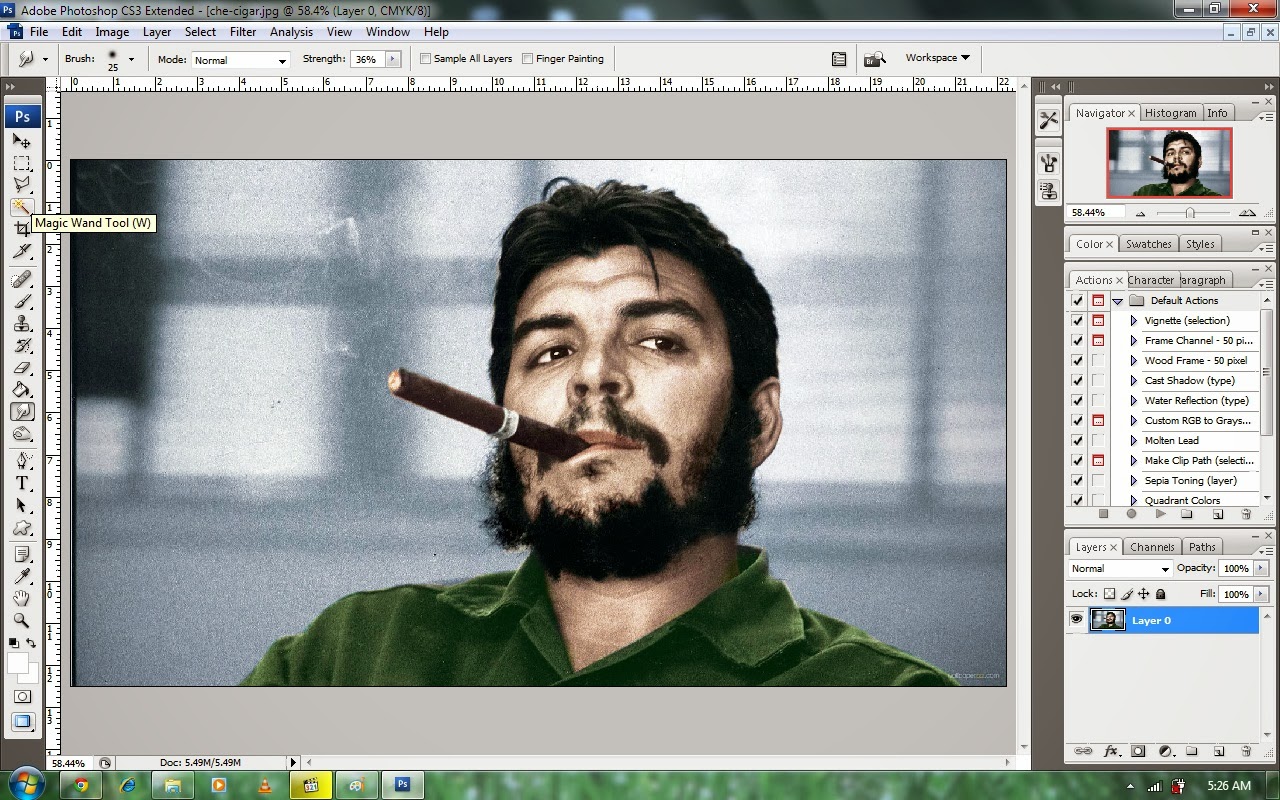Select the Brush tool in toolbox

(x=22, y=301)
